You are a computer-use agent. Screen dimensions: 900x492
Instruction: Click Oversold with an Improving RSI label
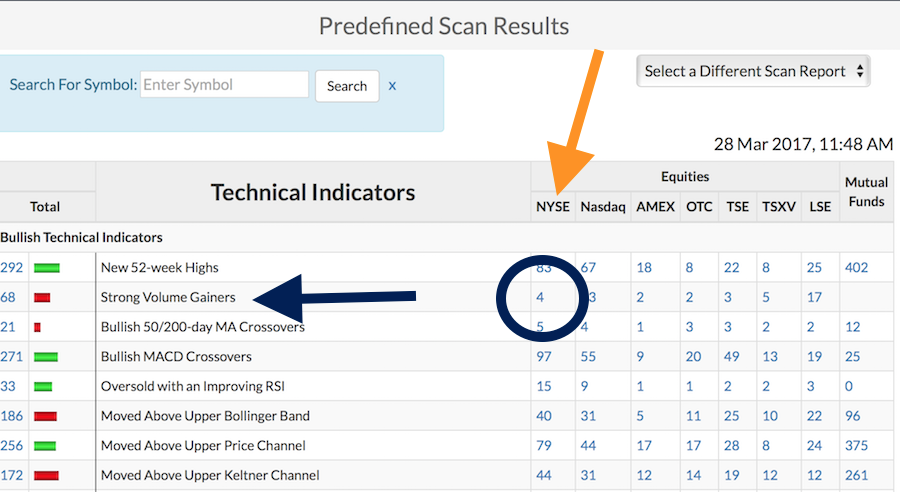tap(193, 386)
